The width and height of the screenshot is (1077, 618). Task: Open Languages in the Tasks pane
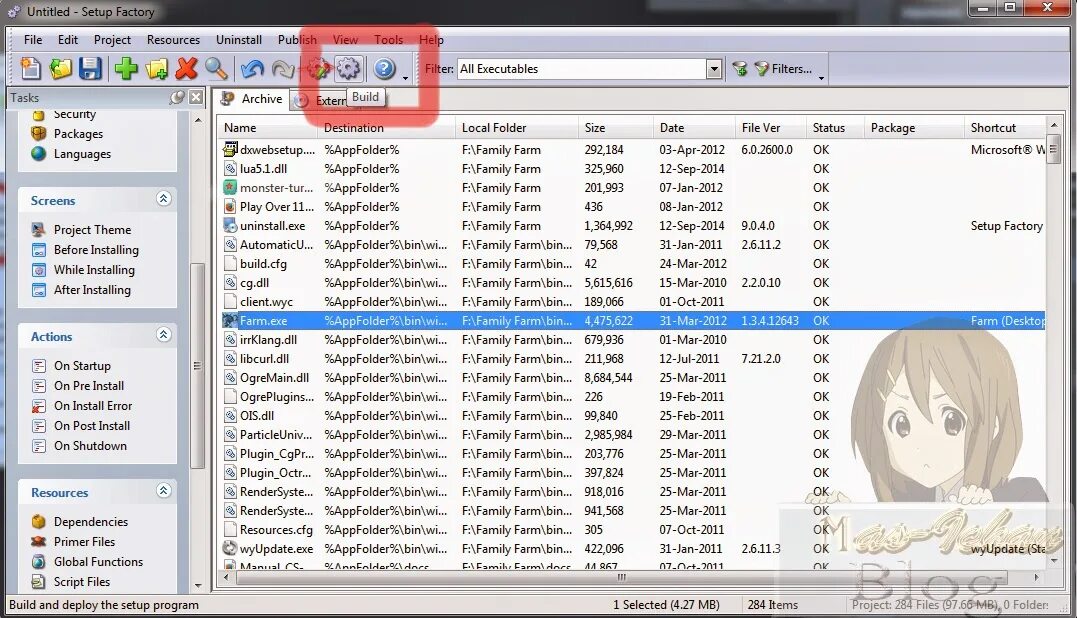click(x=82, y=154)
